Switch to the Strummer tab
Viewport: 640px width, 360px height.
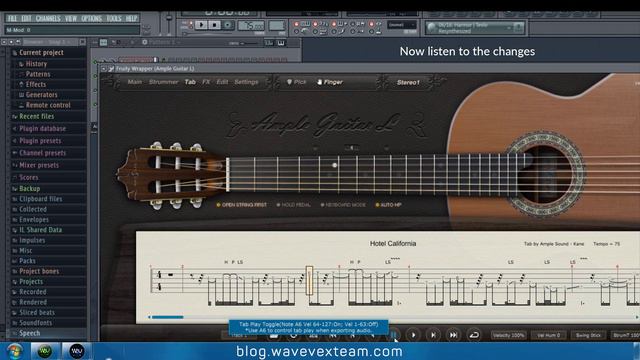(163, 82)
